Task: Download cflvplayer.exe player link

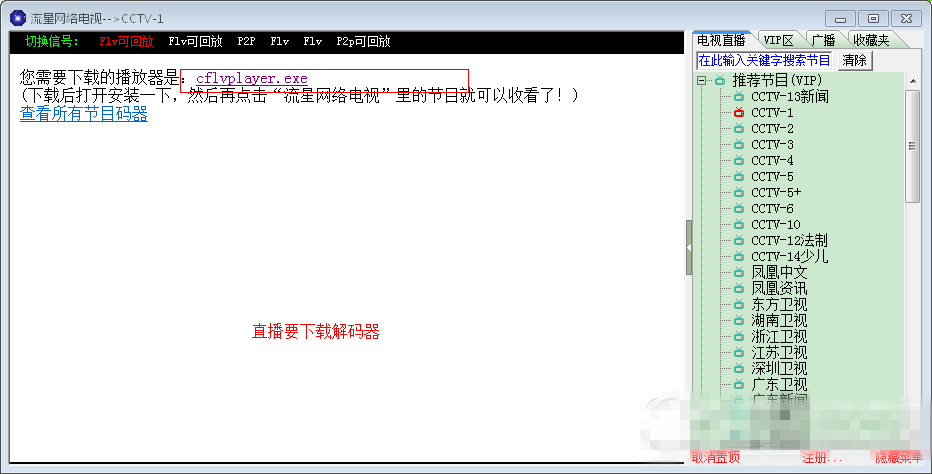Action: click(252, 79)
